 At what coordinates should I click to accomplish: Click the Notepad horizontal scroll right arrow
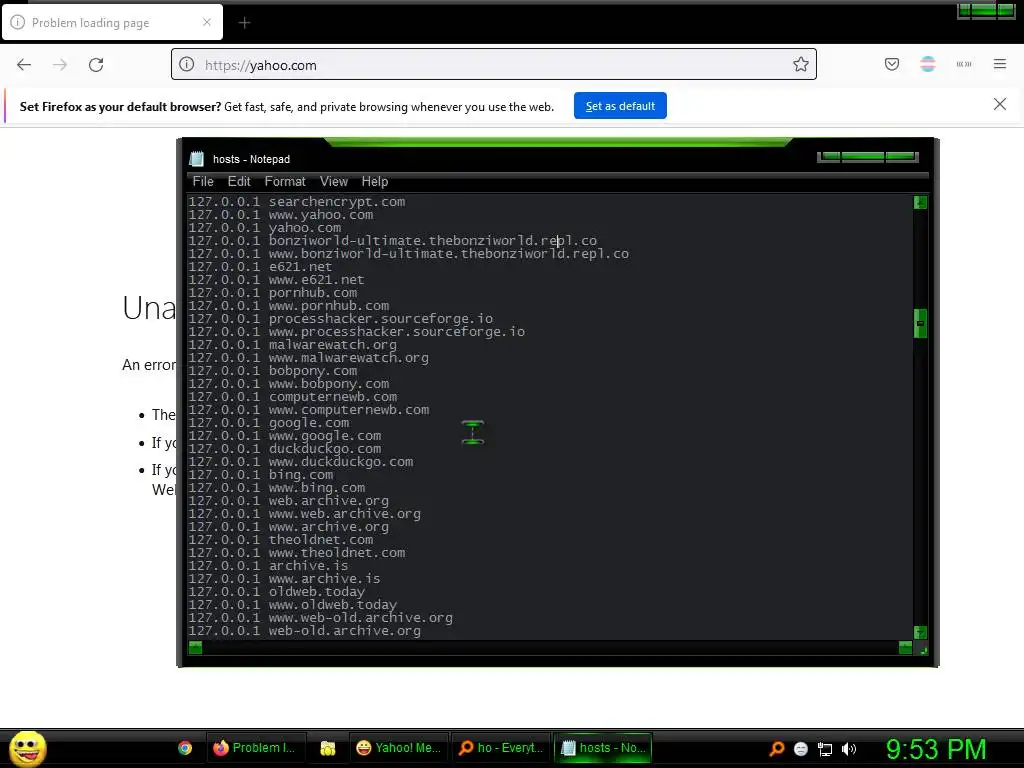point(905,647)
